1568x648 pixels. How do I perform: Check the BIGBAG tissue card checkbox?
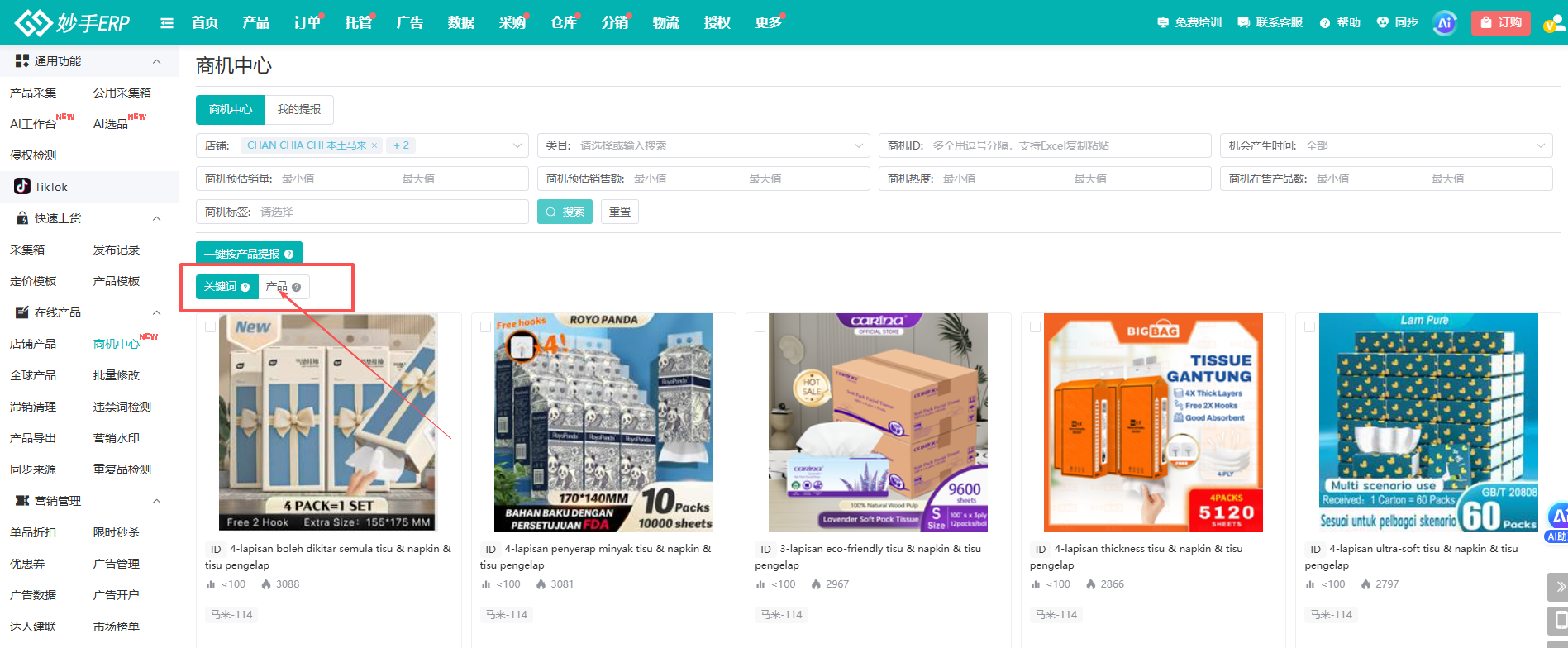pyautogui.click(x=1035, y=327)
